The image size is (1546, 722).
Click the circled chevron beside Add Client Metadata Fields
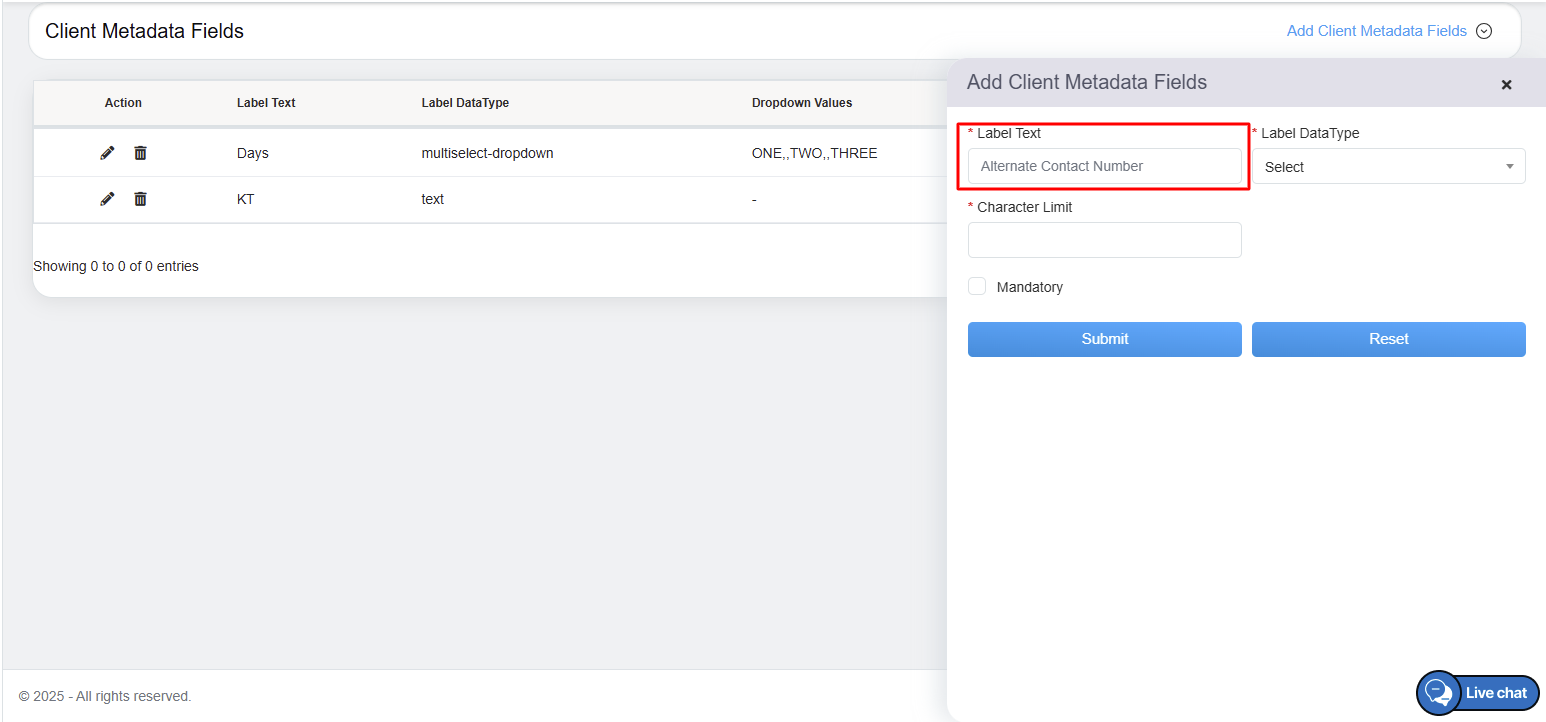click(x=1484, y=31)
